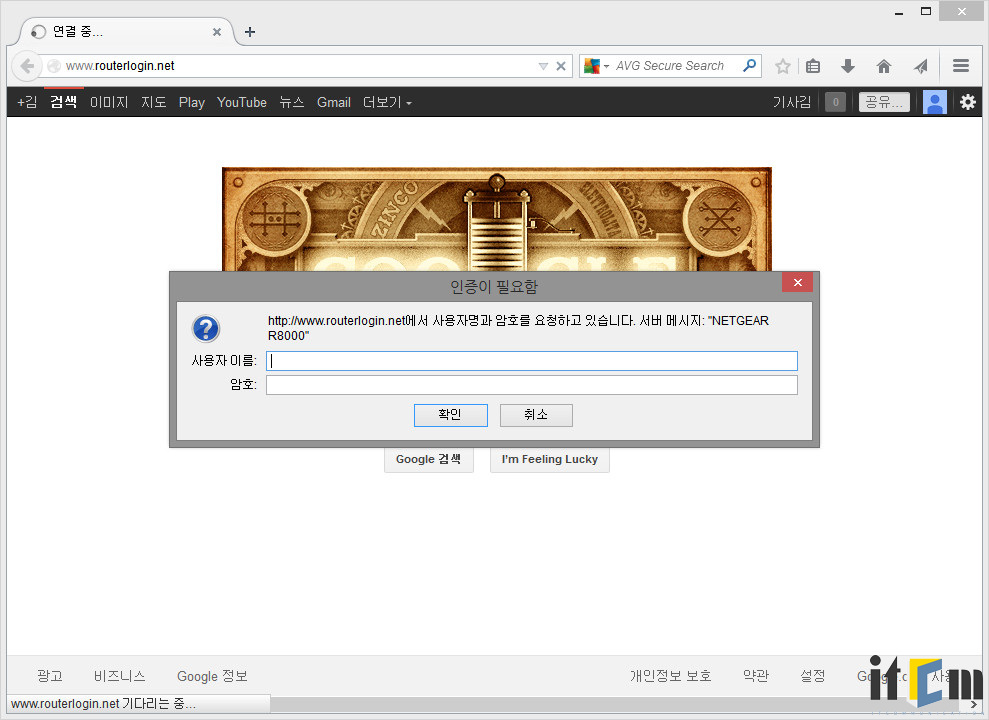The height and width of the screenshot is (720, 989).
Task: Open the '광고' footer link
Action: (50, 676)
